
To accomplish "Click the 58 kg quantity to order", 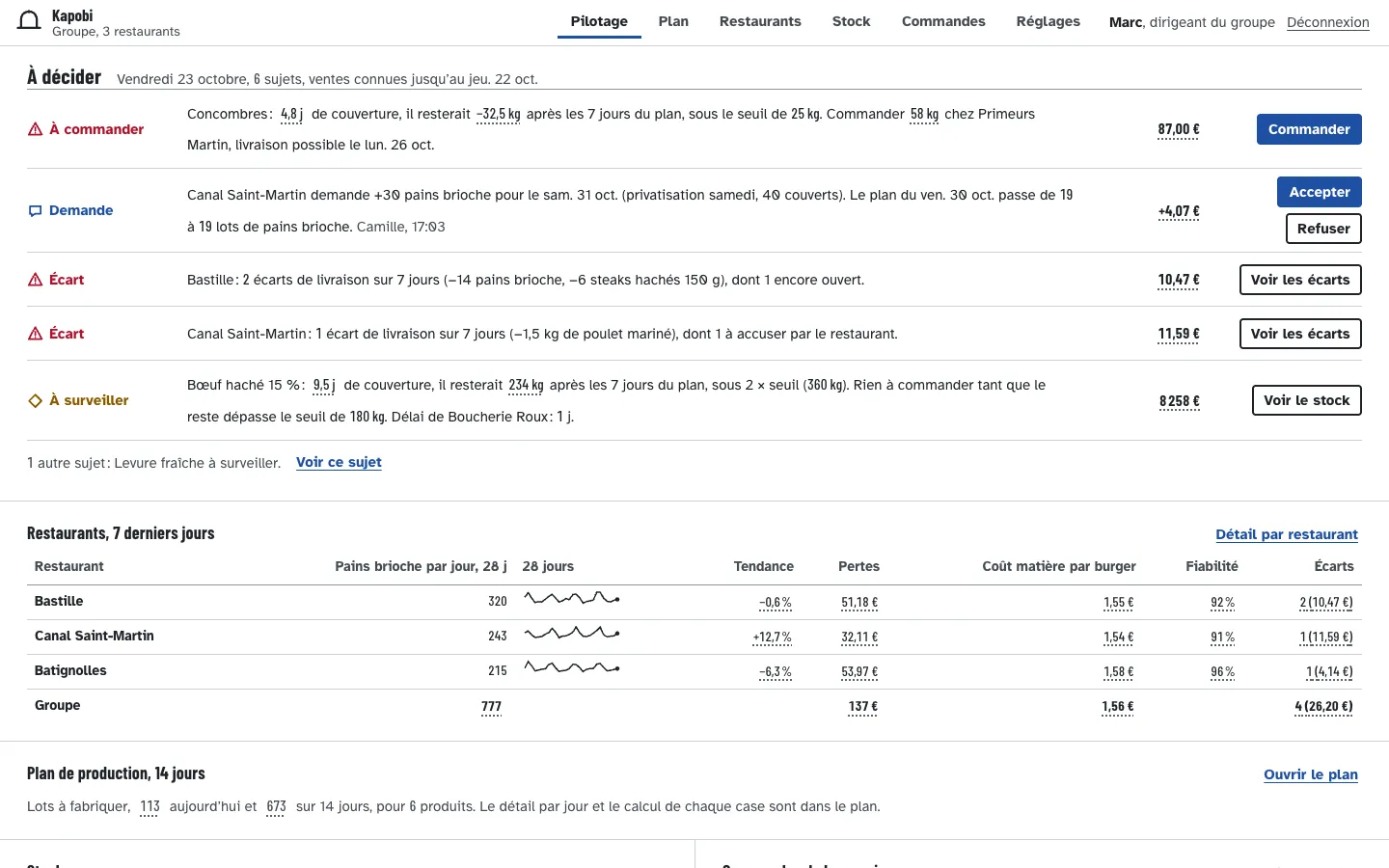I will click(924, 115).
